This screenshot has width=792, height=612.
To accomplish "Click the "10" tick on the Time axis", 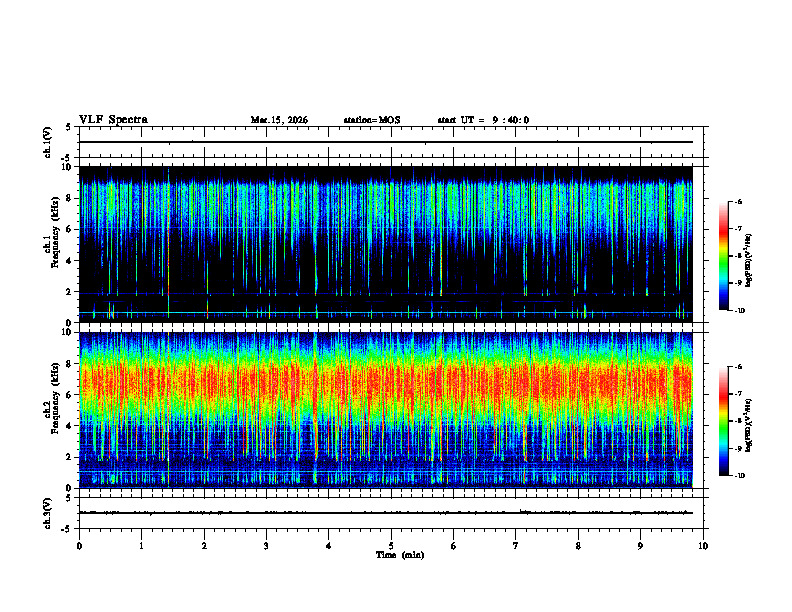I will point(703,546).
